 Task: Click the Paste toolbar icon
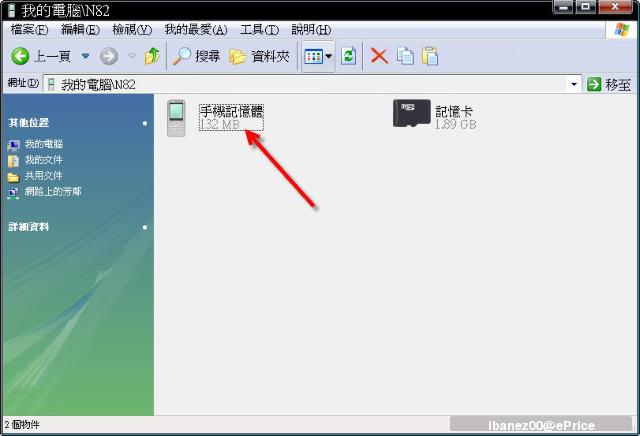point(430,56)
